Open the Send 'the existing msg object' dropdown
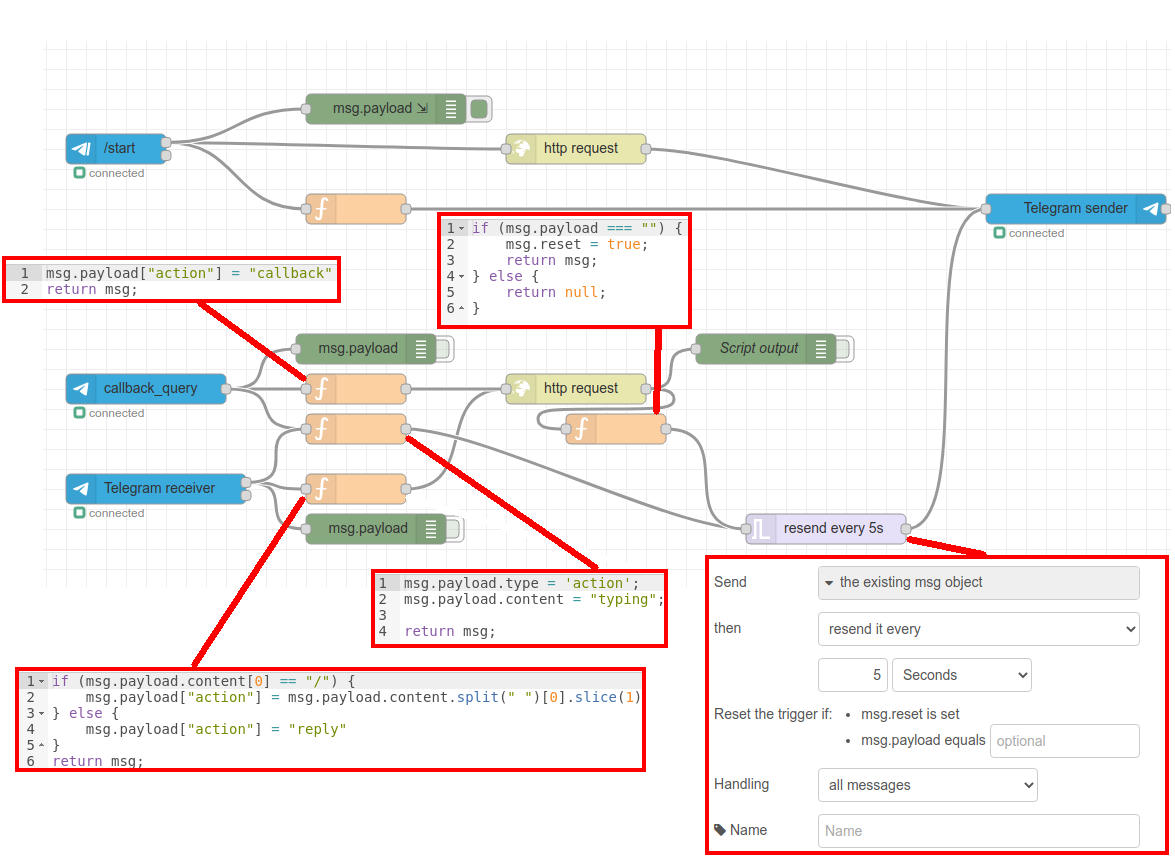The width and height of the screenshot is (1175, 861). tap(978, 582)
